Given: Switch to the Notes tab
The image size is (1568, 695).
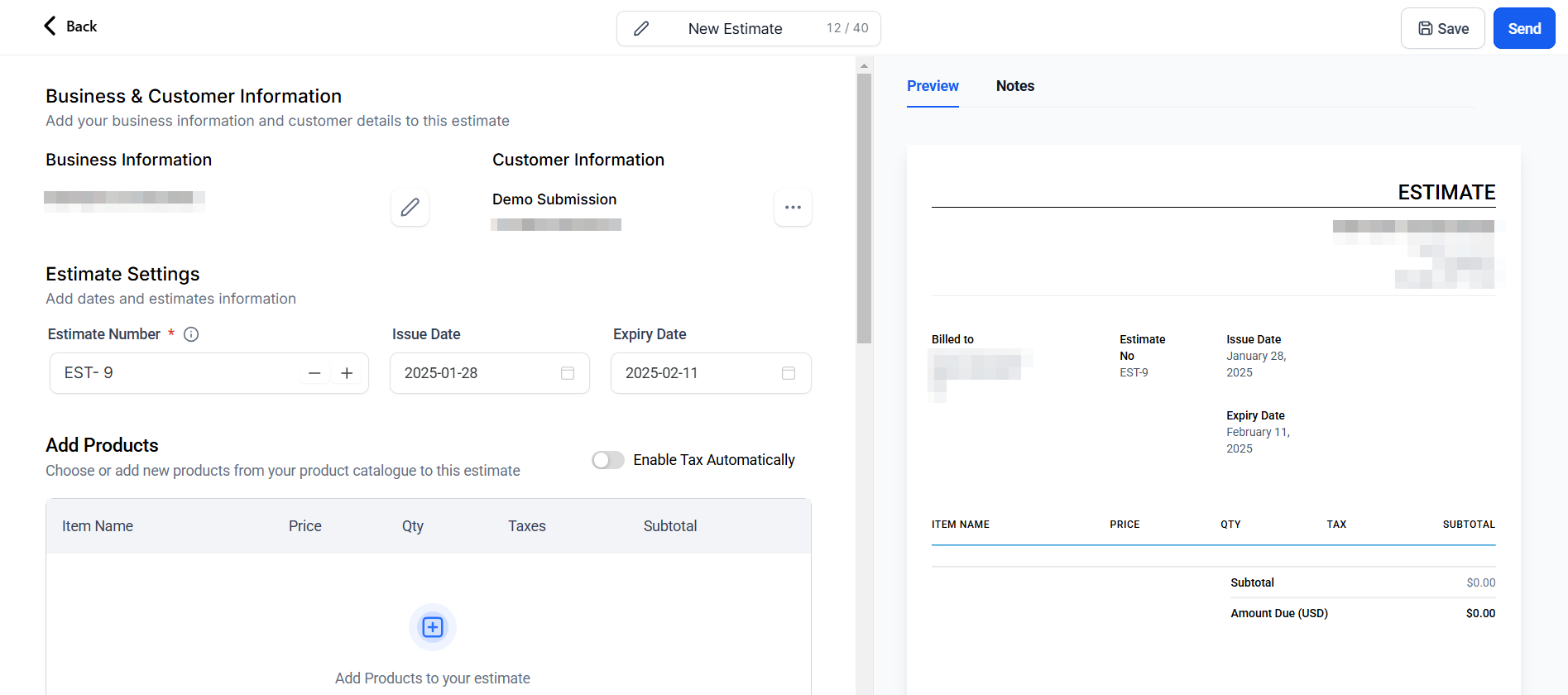Looking at the screenshot, I should pyautogui.click(x=1014, y=86).
